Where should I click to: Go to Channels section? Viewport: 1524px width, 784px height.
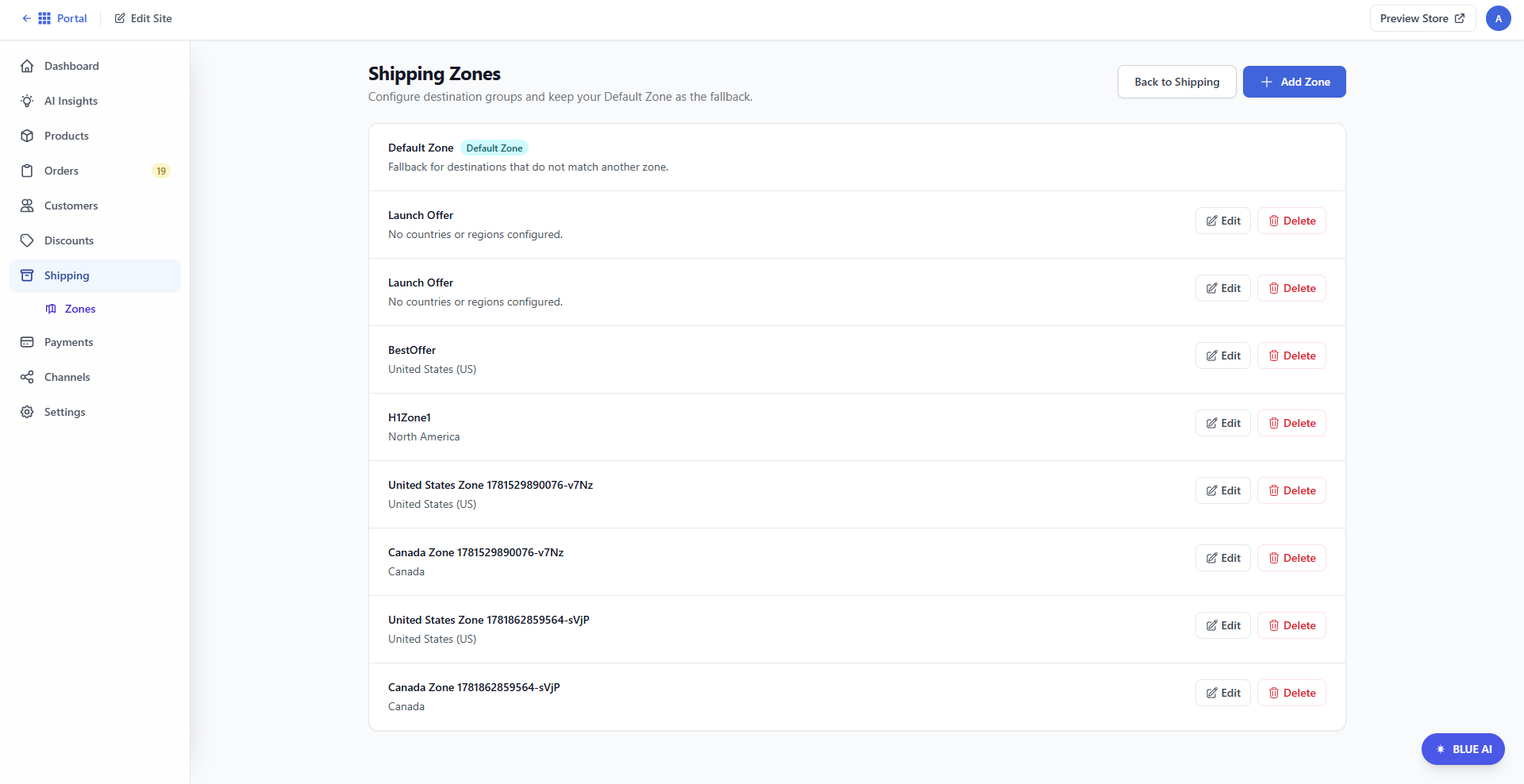point(95,377)
